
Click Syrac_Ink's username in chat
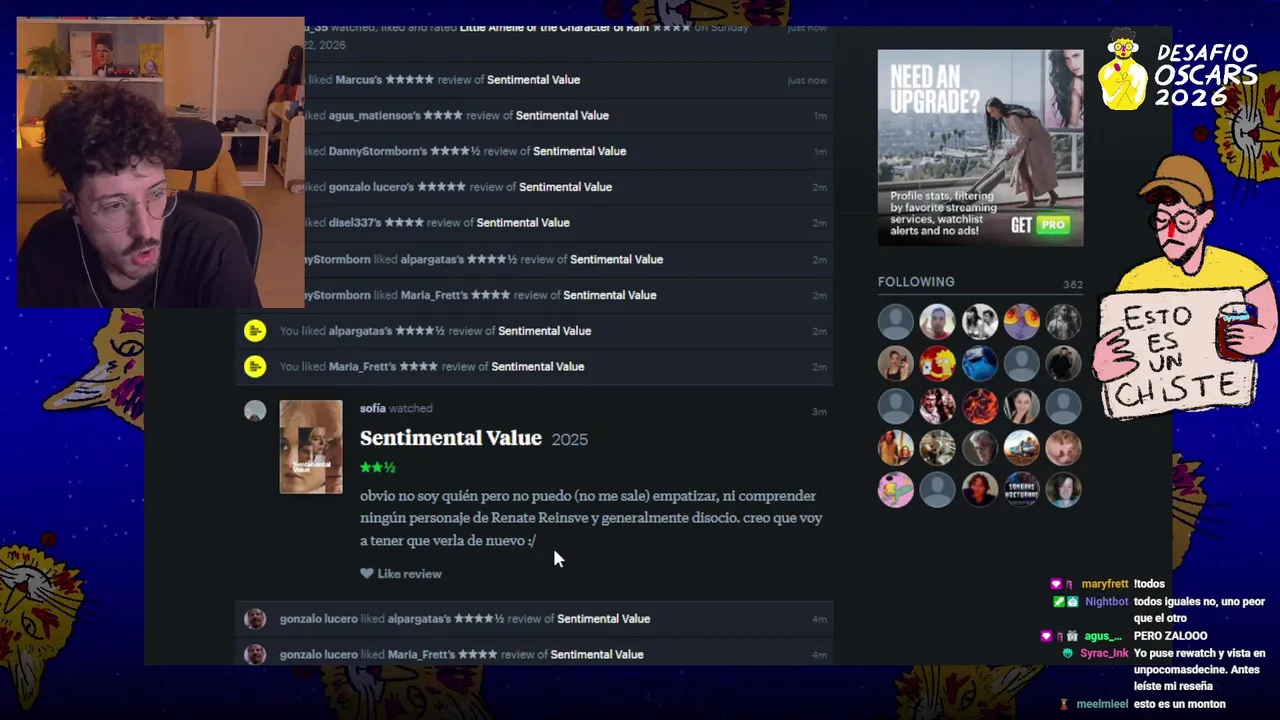point(1104,653)
